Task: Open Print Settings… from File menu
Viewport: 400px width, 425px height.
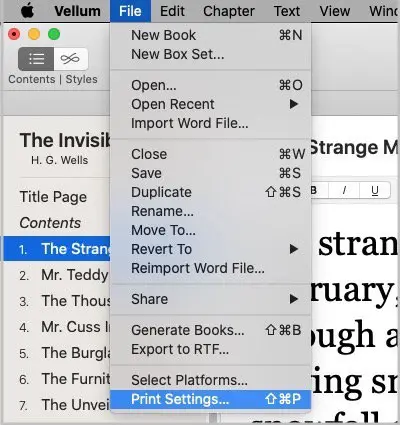Action: 210,399
